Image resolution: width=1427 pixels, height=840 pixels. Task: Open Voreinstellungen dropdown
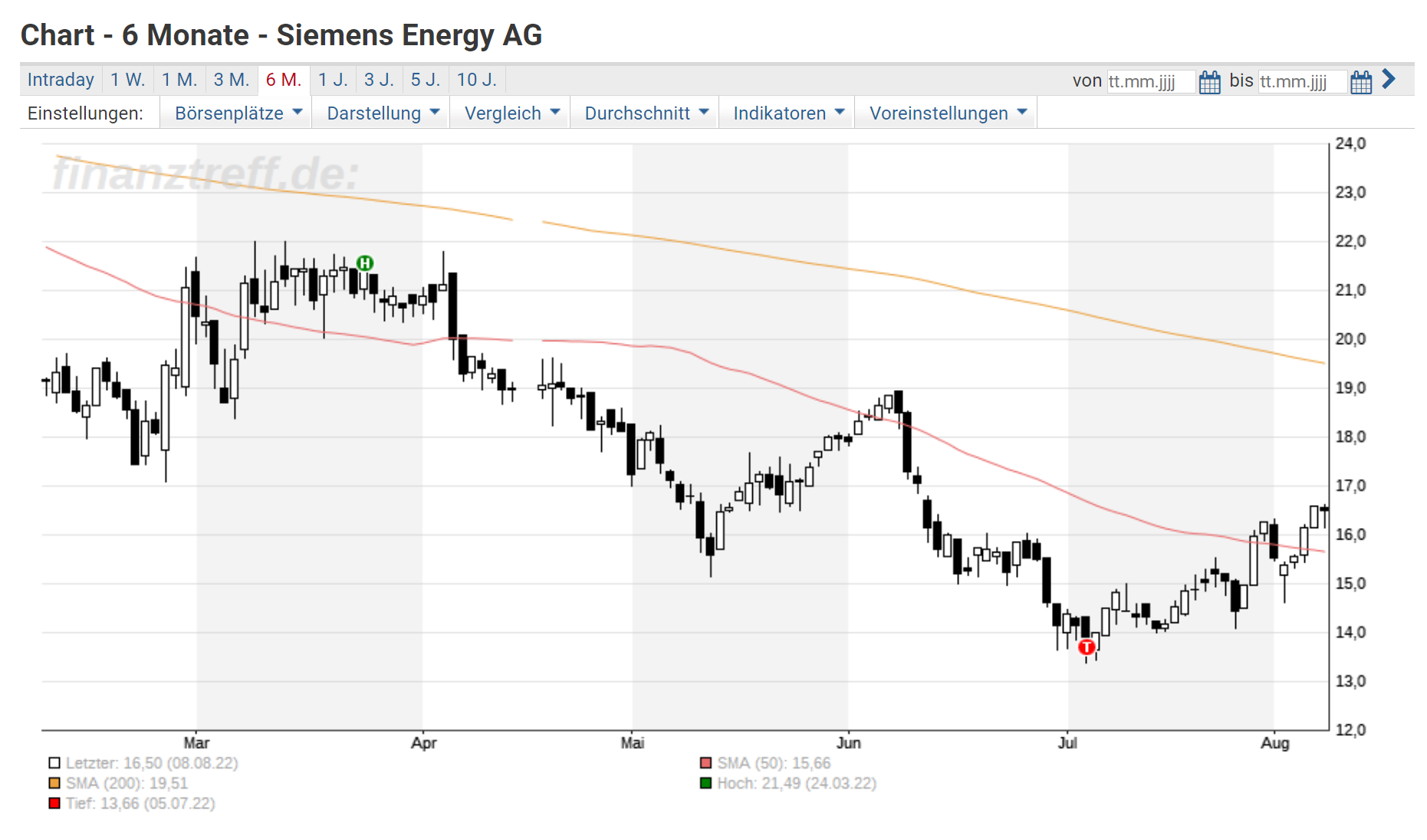tap(947, 113)
